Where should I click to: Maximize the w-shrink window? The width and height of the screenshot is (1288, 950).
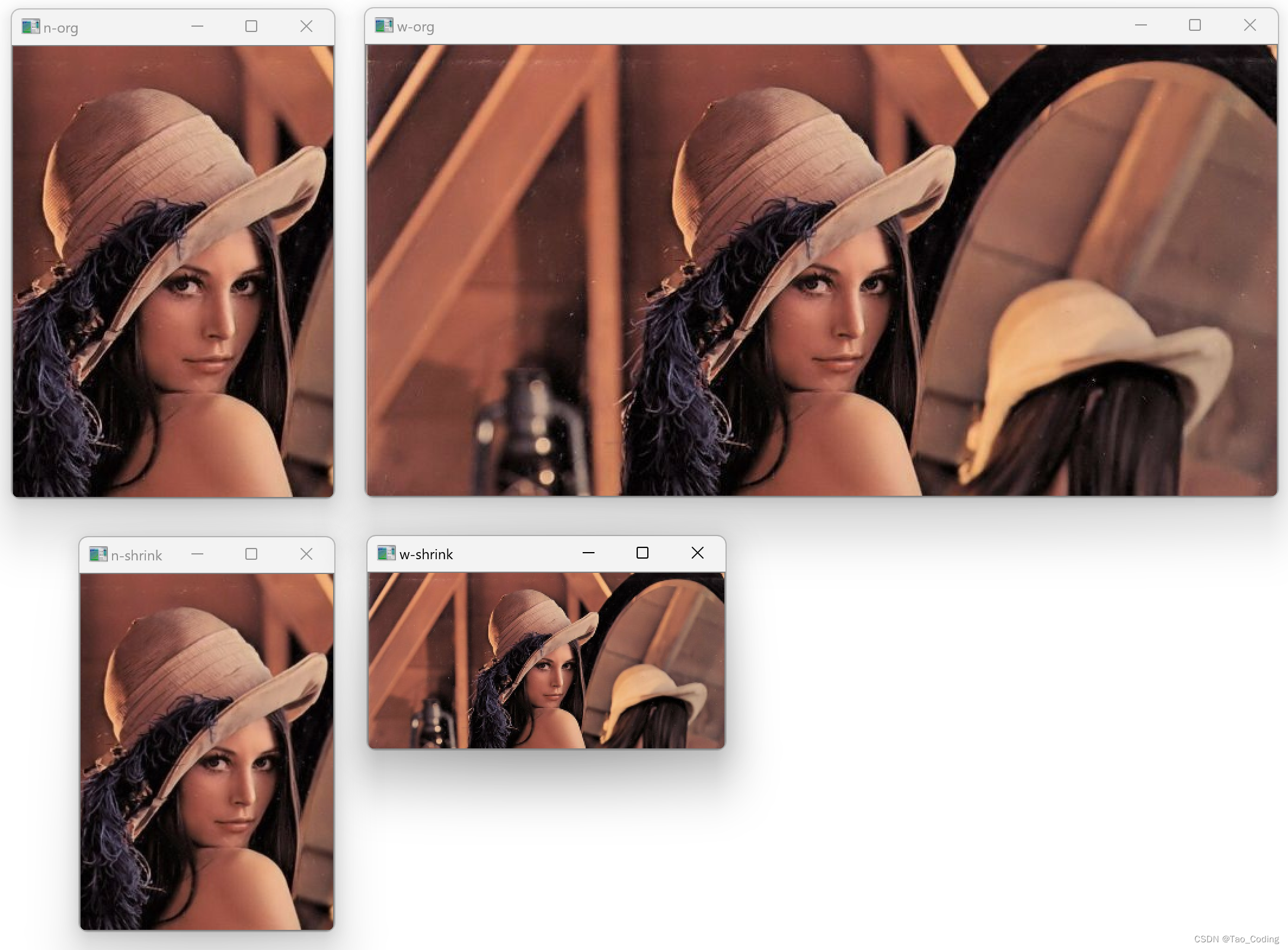tap(643, 553)
